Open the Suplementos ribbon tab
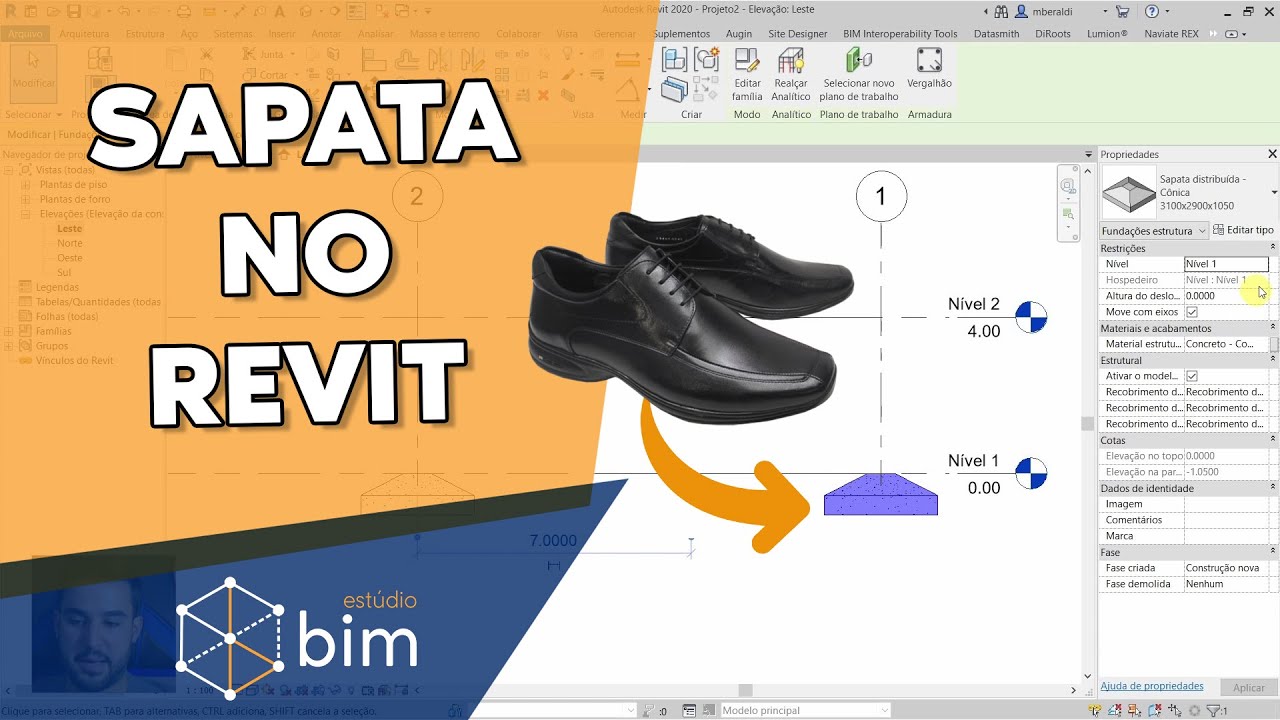This screenshot has width=1280, height=720. (681, 33)
